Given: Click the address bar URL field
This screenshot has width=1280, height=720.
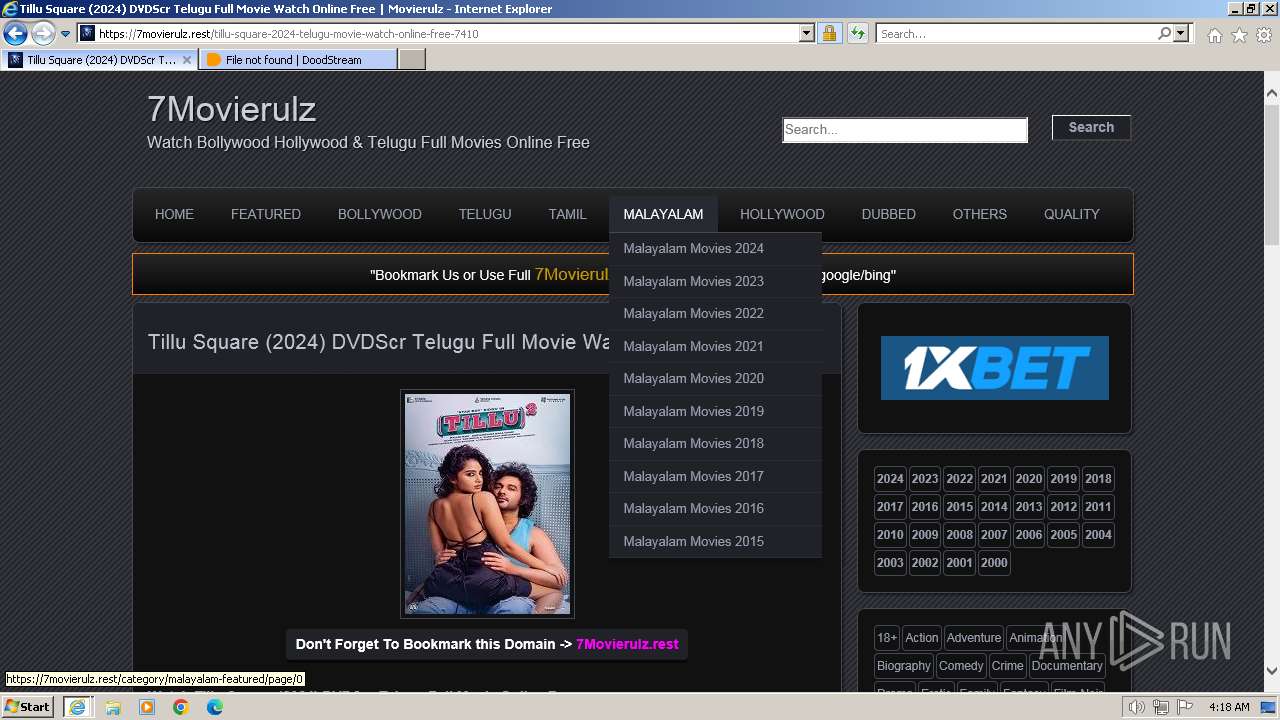Looking at the screenshot, I should [445, 33].
